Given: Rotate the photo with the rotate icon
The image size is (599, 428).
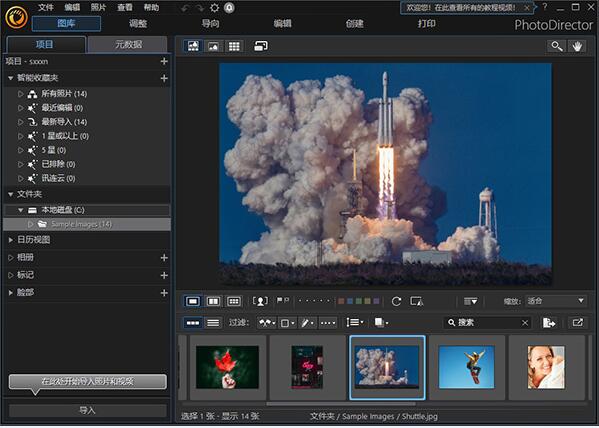Looking at the screenshot, I should click(396, 301).
